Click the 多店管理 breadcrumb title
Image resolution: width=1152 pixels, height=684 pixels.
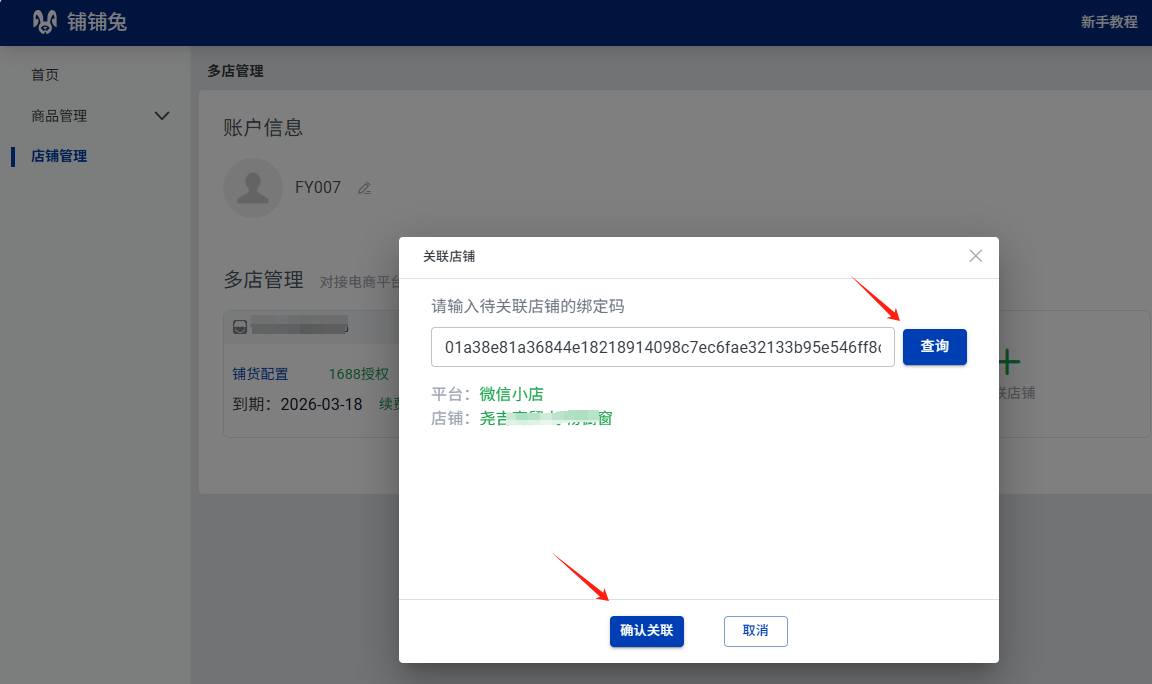[x=235, y=71]
